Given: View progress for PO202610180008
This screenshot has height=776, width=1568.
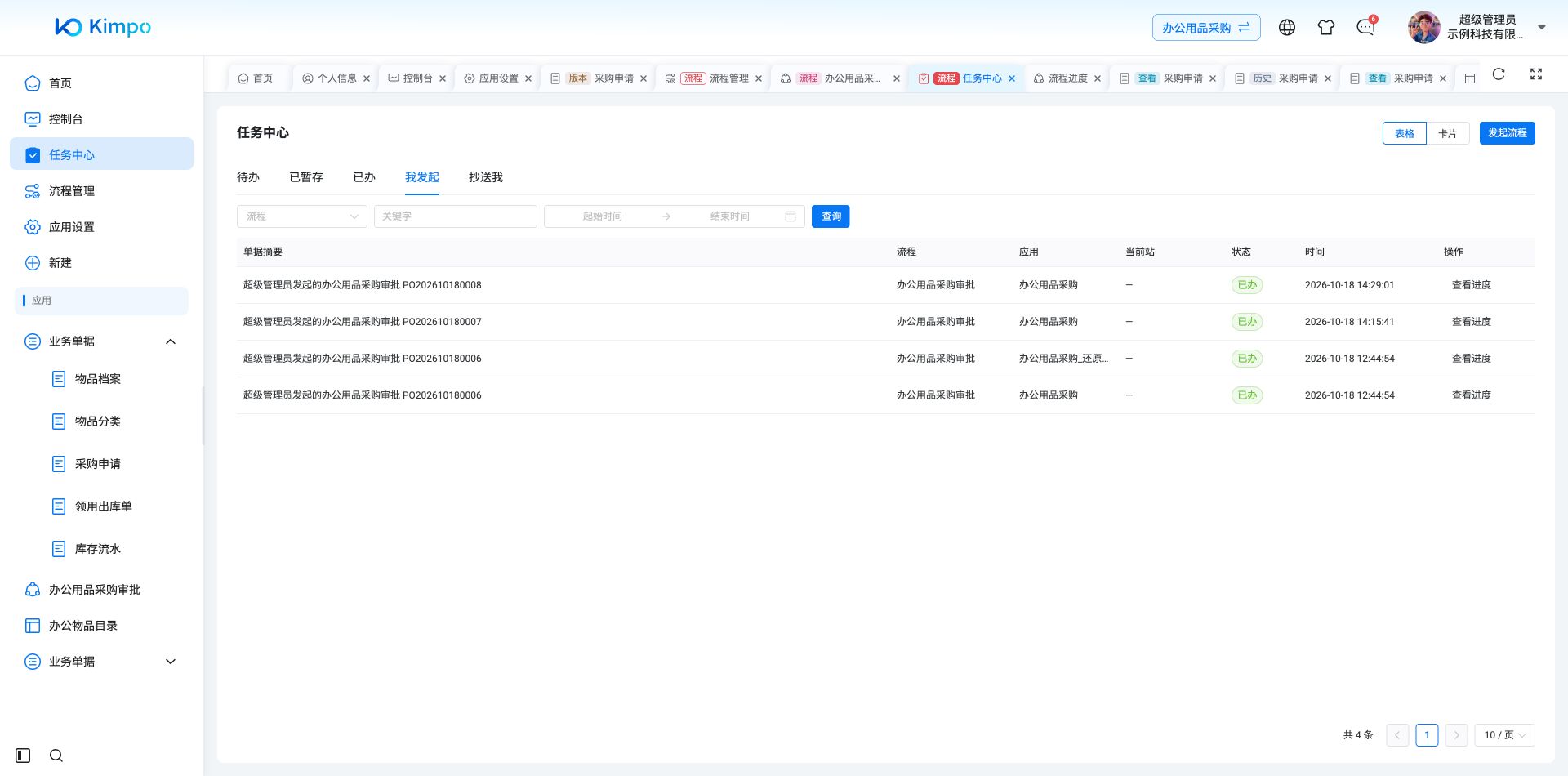Looking at the screenshot, I should pos(1472,285).
